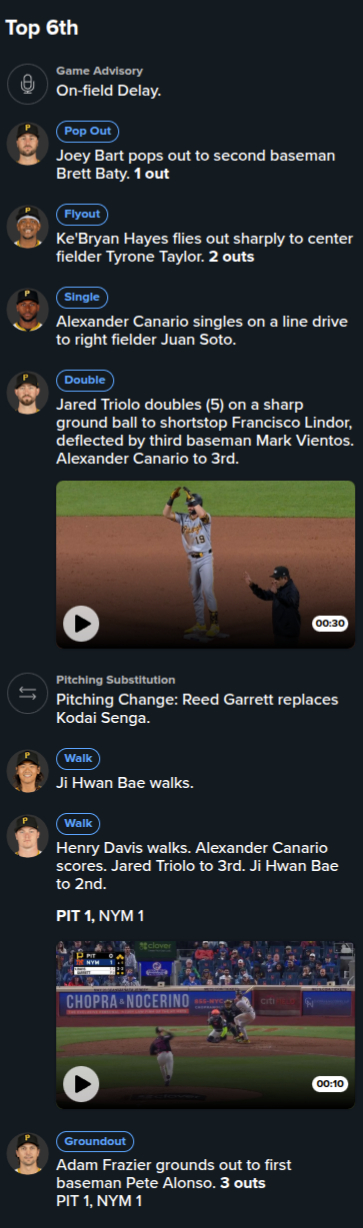Select the Double play tag
Image resolution: width=363 pixels, height=1228 pixels.
pyautogui.click(x=85, y=380)
